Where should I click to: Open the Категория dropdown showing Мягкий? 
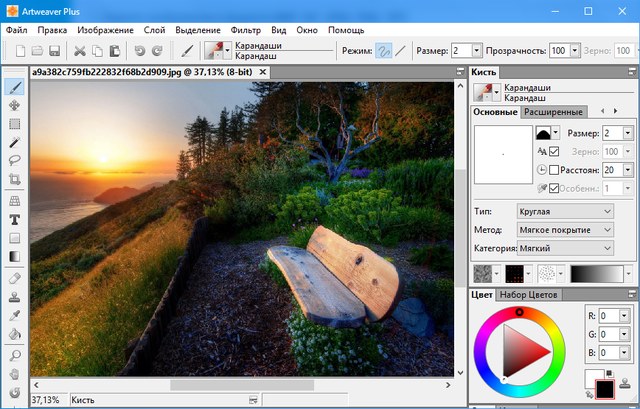564,248
